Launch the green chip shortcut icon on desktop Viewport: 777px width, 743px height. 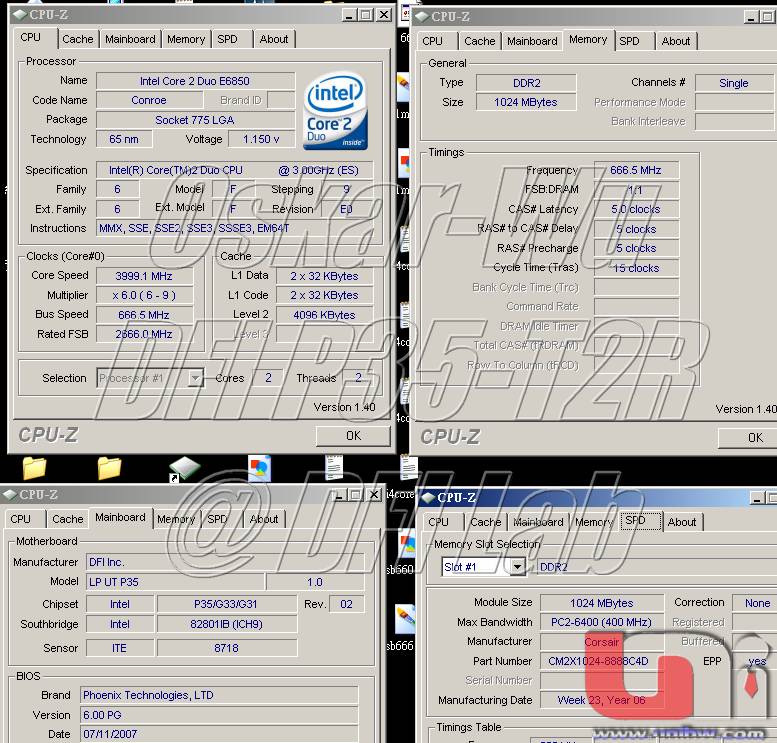184,468
